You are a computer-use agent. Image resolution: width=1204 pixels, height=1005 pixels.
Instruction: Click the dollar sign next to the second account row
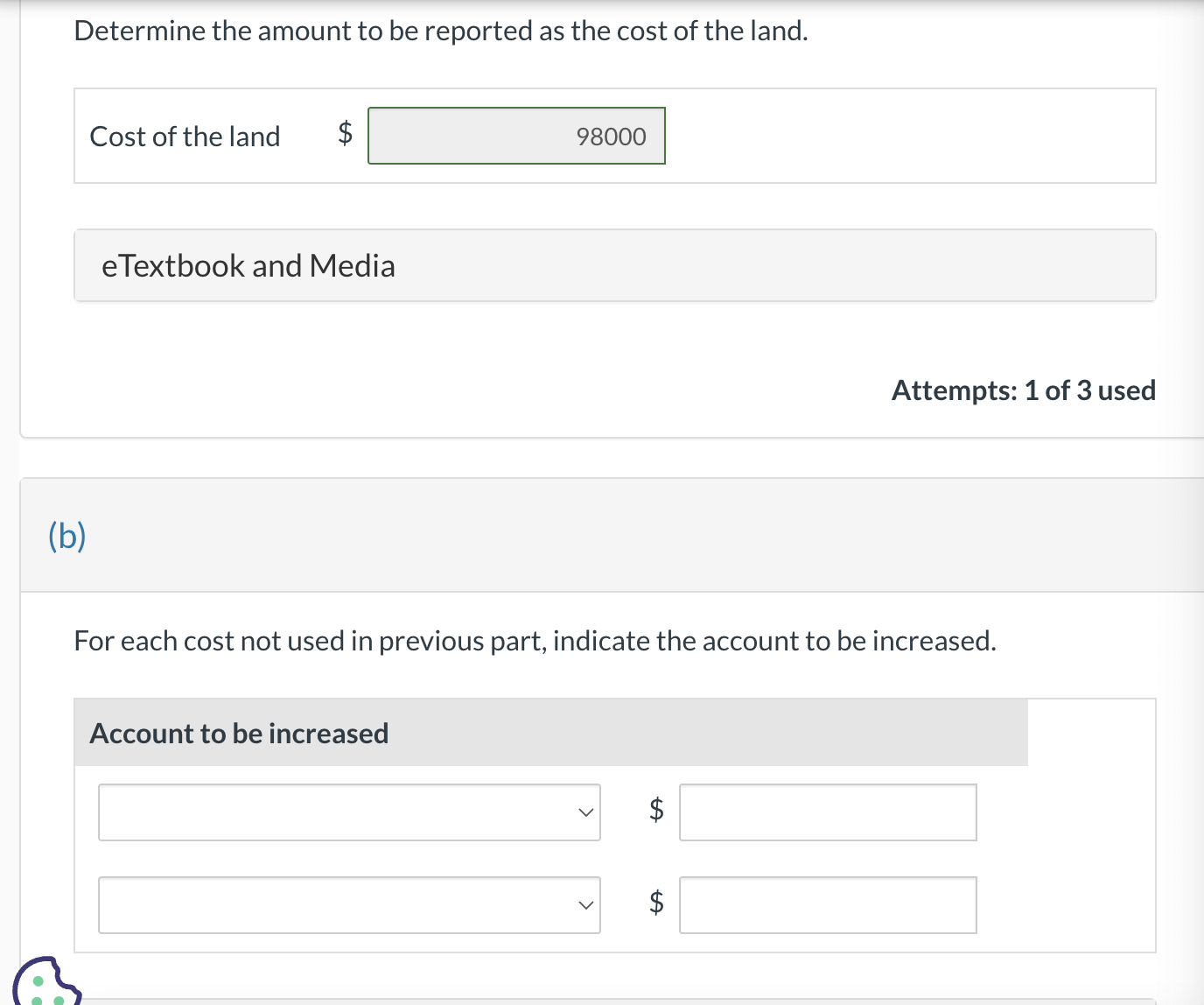(655, 903)
